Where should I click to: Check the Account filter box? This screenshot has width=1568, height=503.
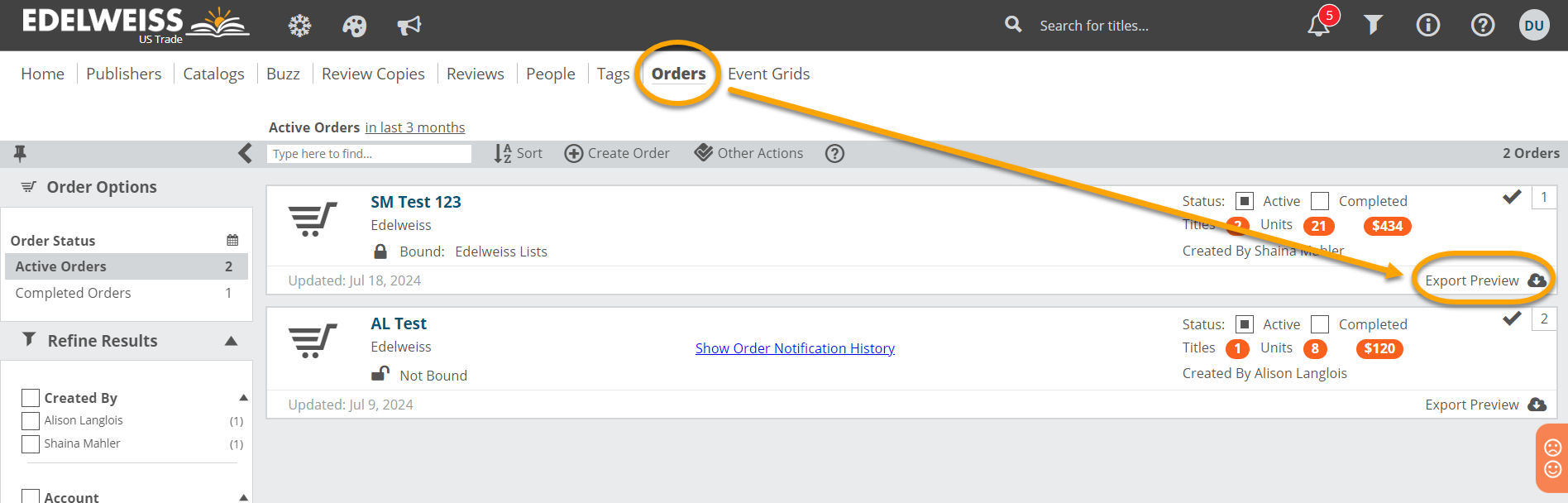[x=31, y=496]
